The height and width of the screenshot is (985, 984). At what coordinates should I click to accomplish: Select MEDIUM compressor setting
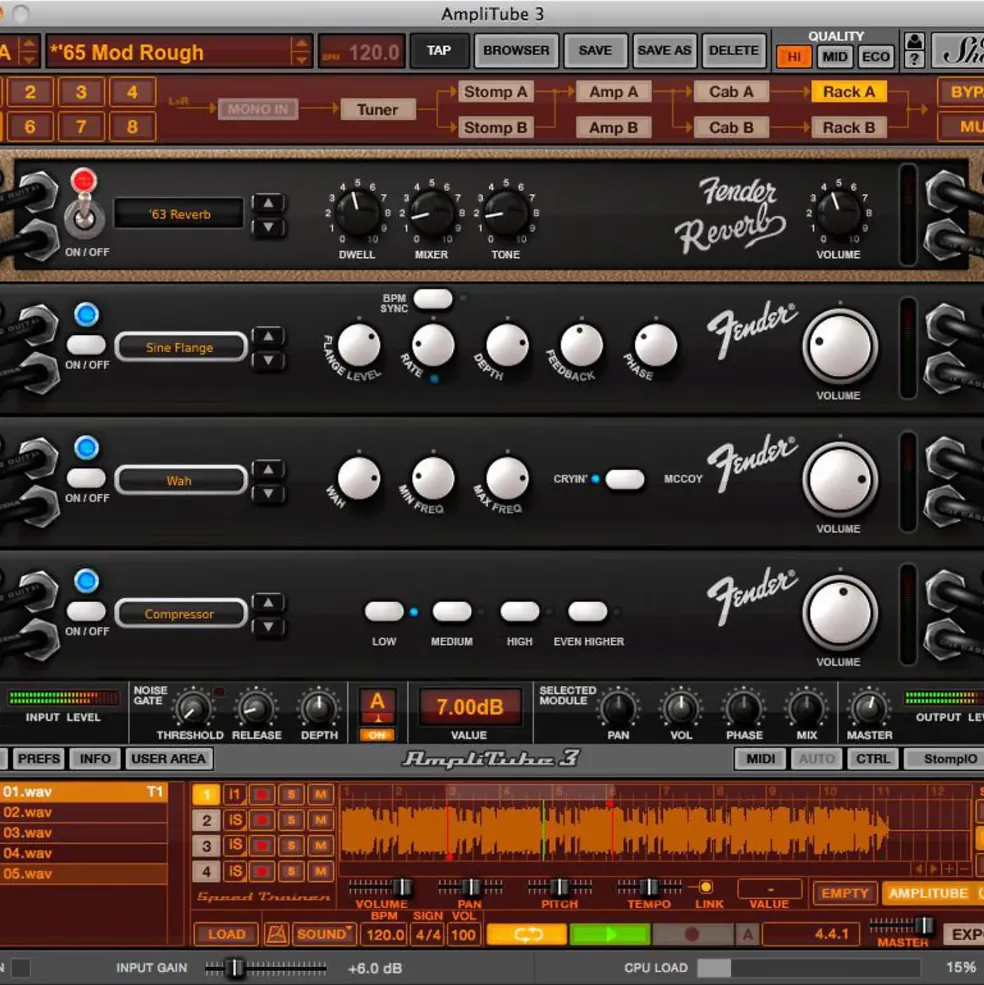pos(452,611)
